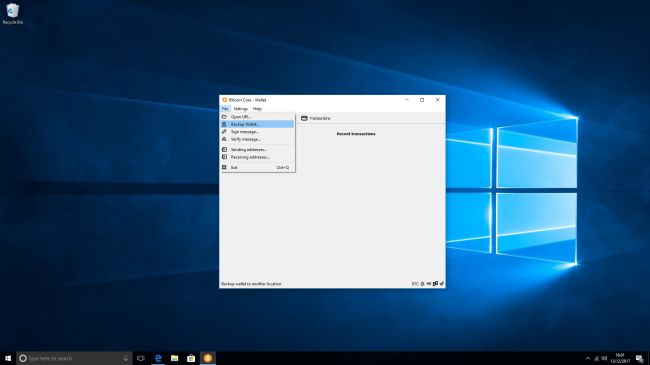The height and width of the screenshot is (365, 650).
Task: Click the Bitcoin Core title bar logo
Action: click(x=225, y=100)
